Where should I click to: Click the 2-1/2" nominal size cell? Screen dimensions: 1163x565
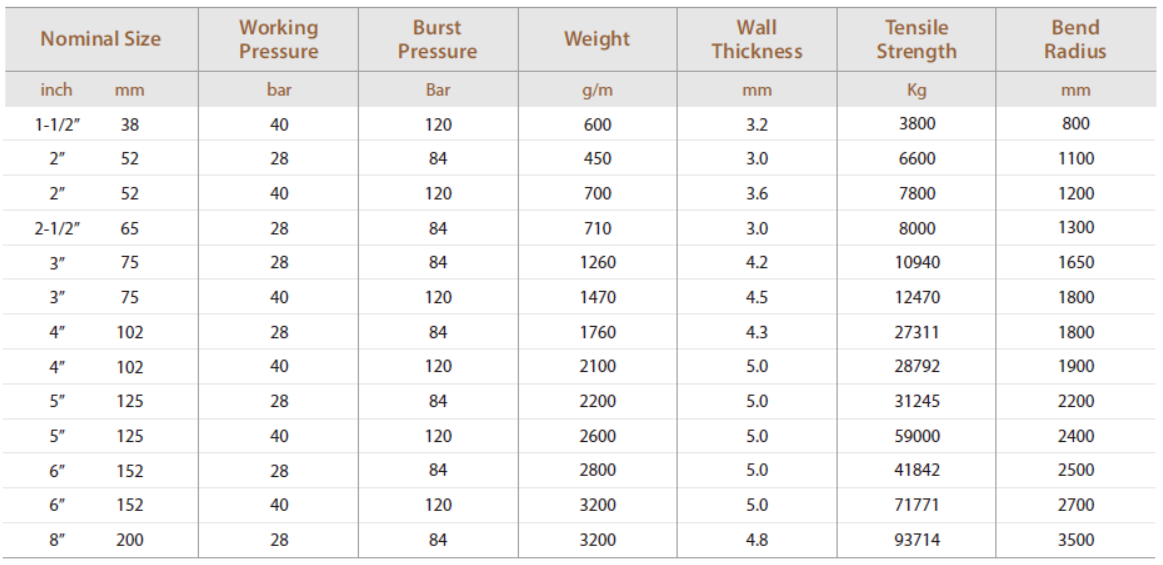tap(57, 228)
